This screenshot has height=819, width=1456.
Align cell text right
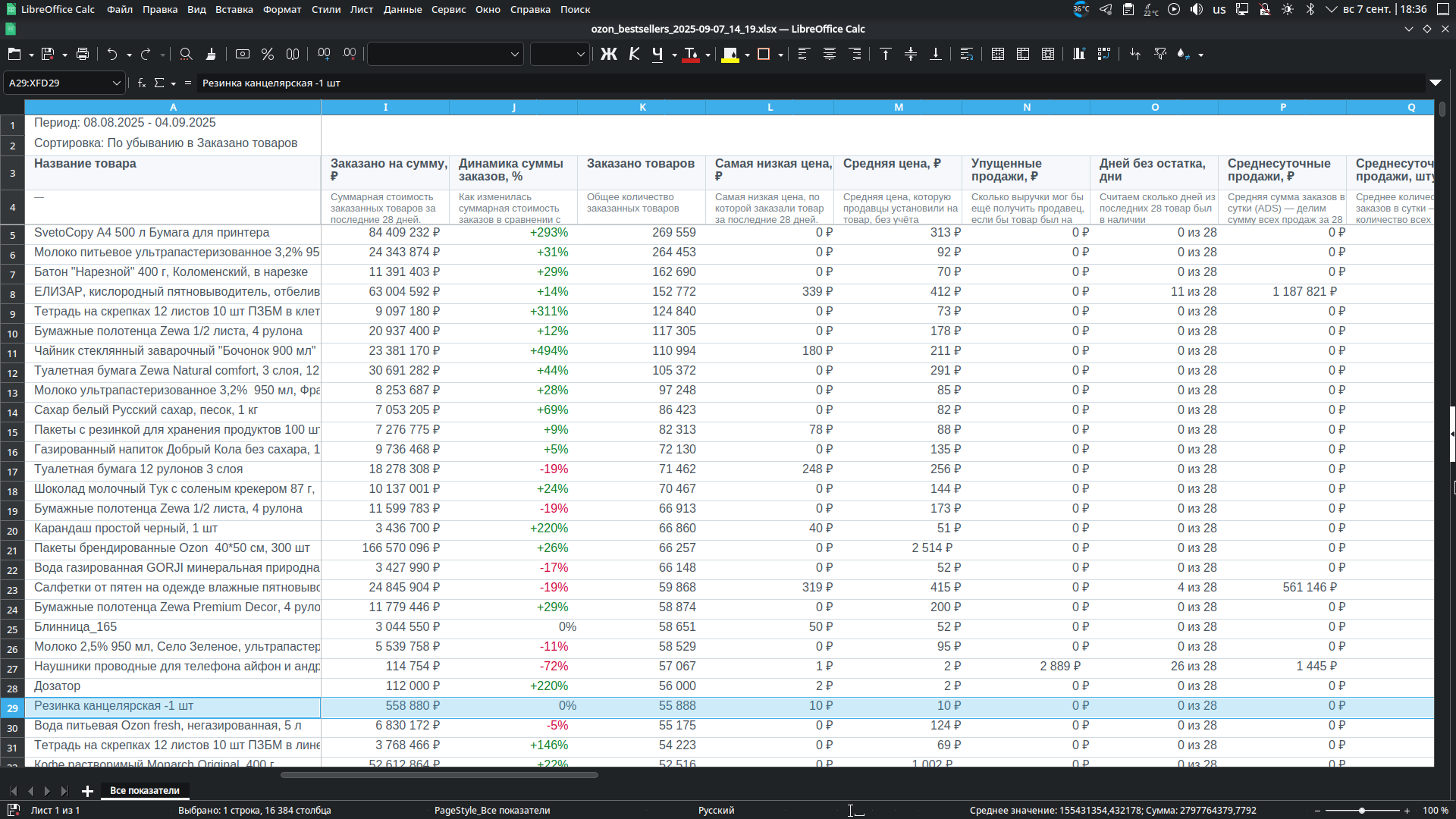tap(855, 54)
